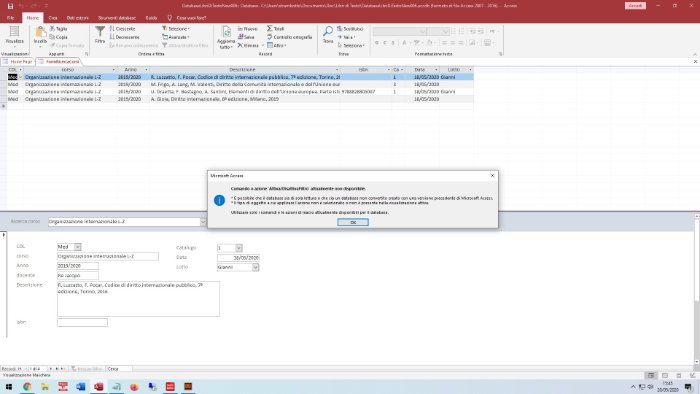Open the Altro records dropdown
700x394 pixels.
276,46
